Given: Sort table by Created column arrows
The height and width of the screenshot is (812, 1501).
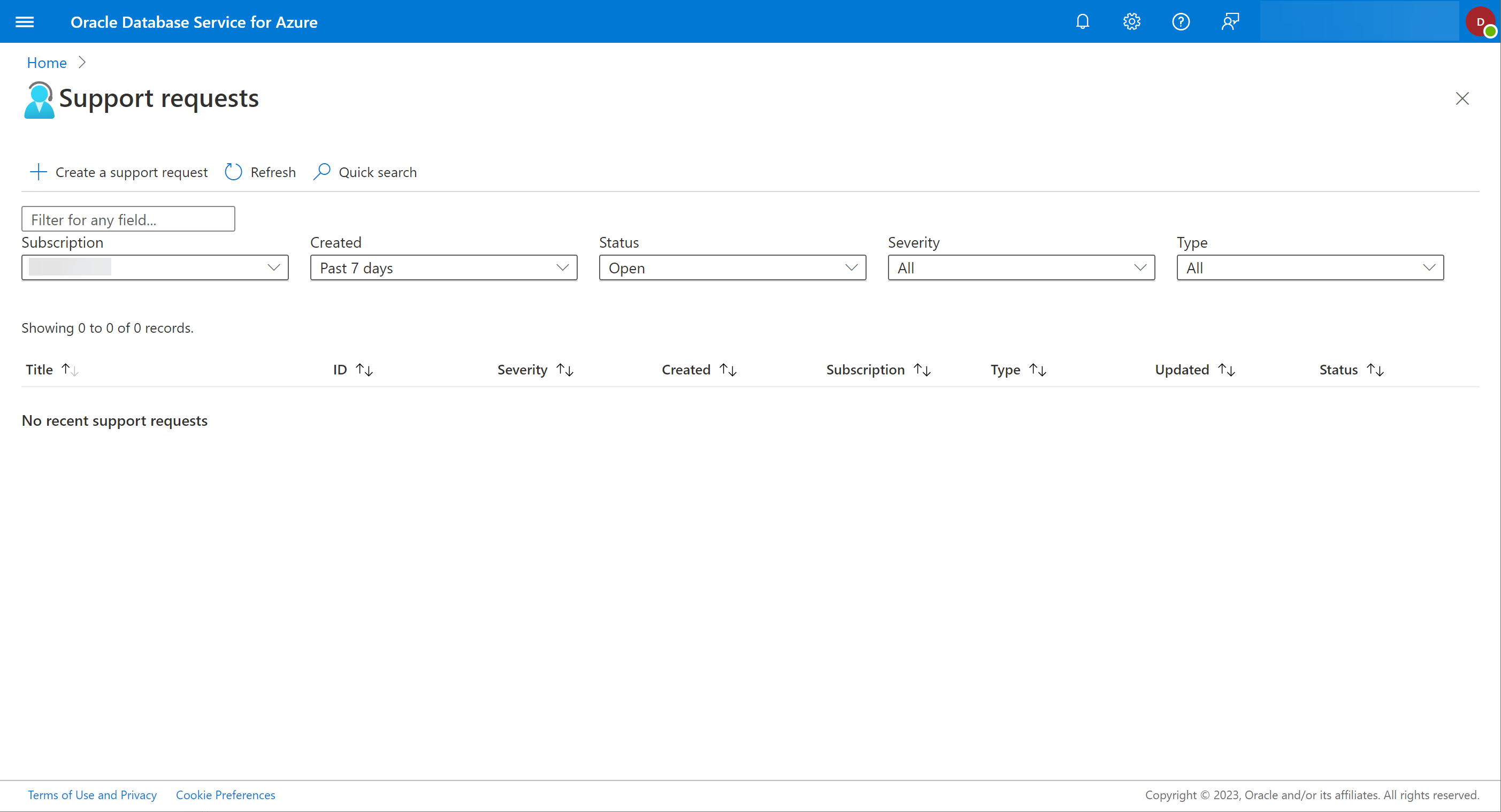Looking at the screenshot, I should [x=728, y=370].
